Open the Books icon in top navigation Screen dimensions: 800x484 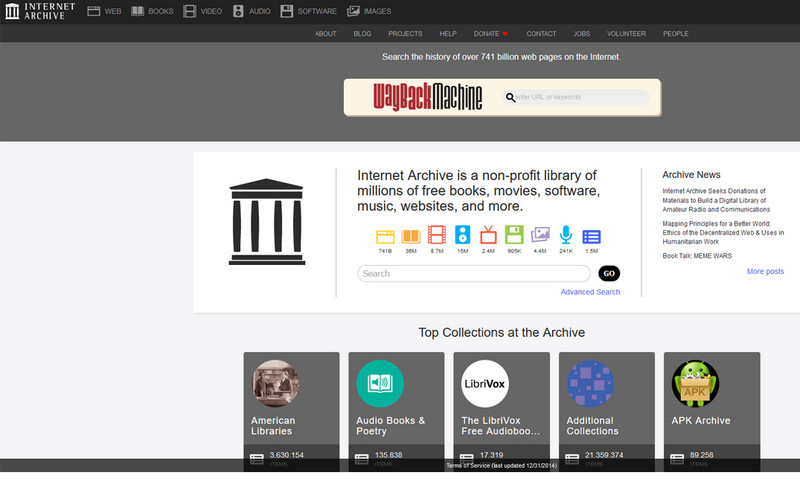(137, 11)
